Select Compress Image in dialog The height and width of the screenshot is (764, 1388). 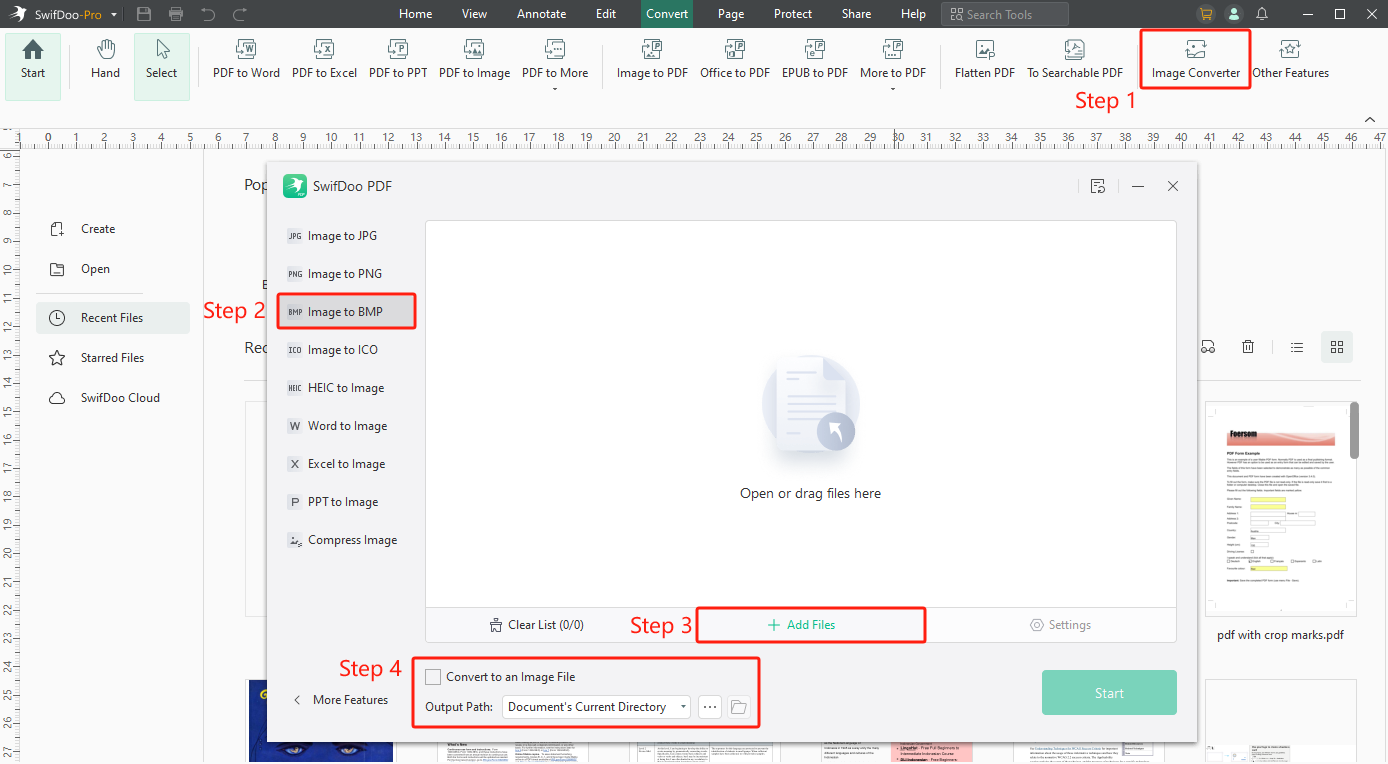[x=346, y=540]
